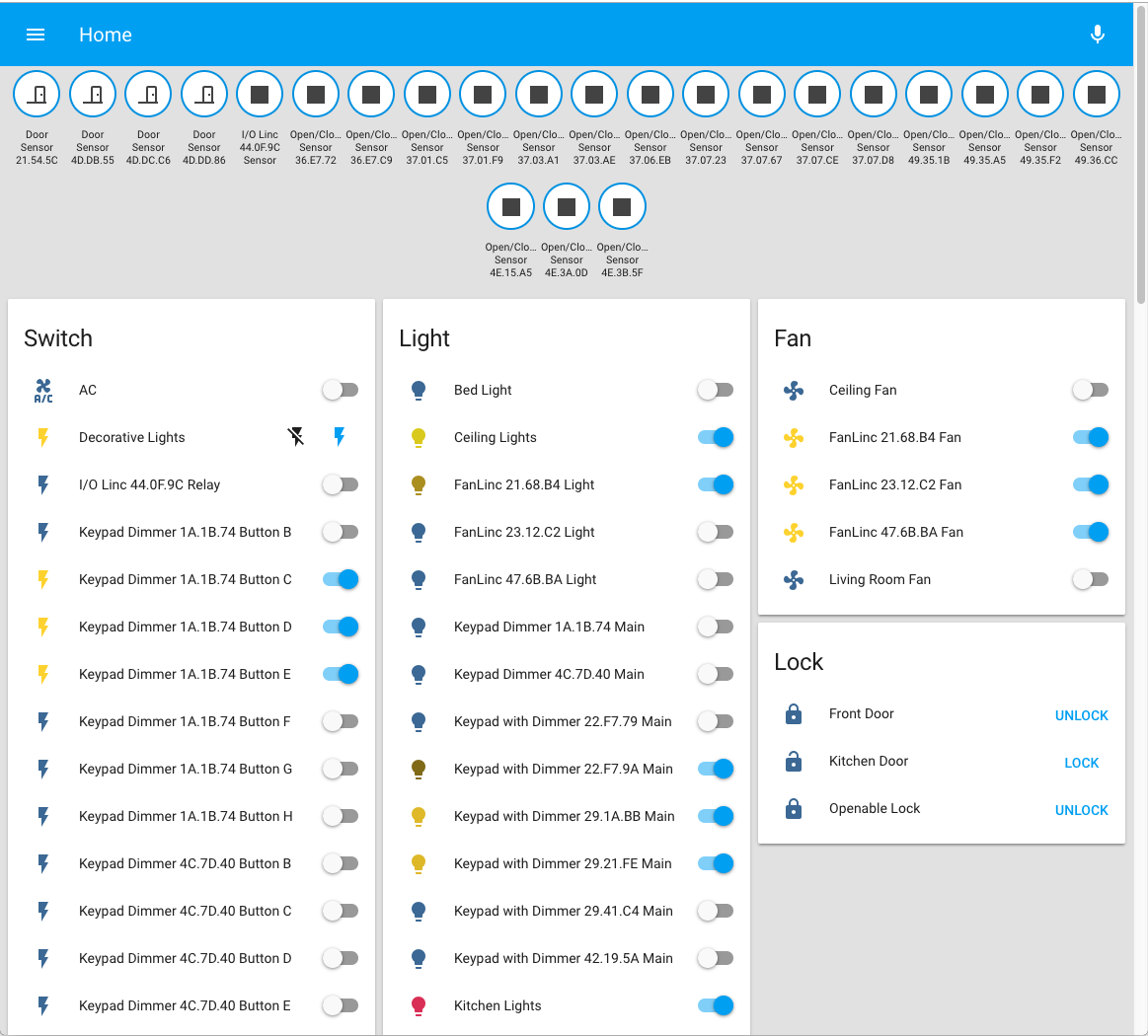
Task: Enable the Living Room Fan toggle
Action: [x=1090, y=579]
